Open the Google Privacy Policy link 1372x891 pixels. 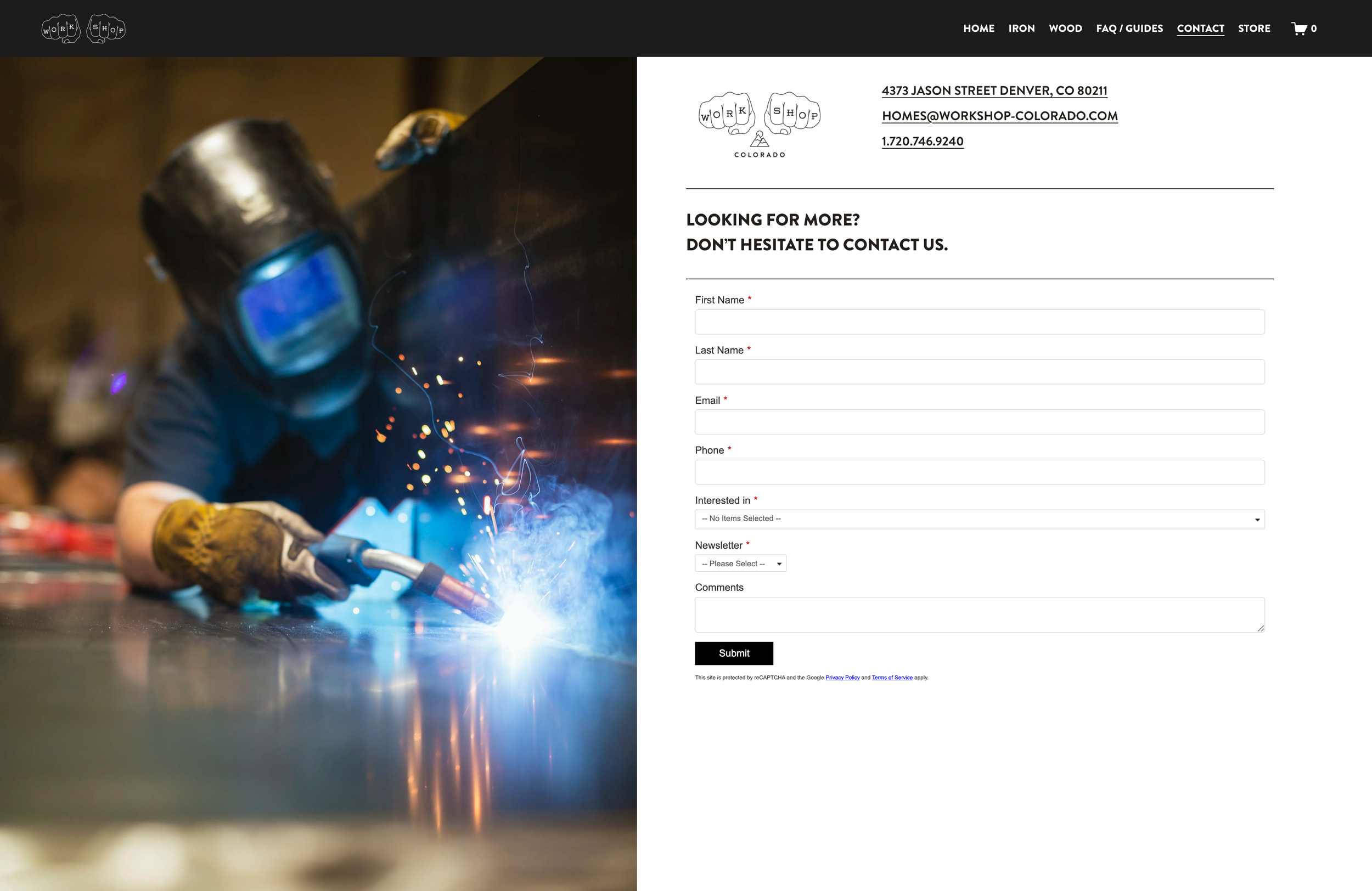[x=842, y=677]
